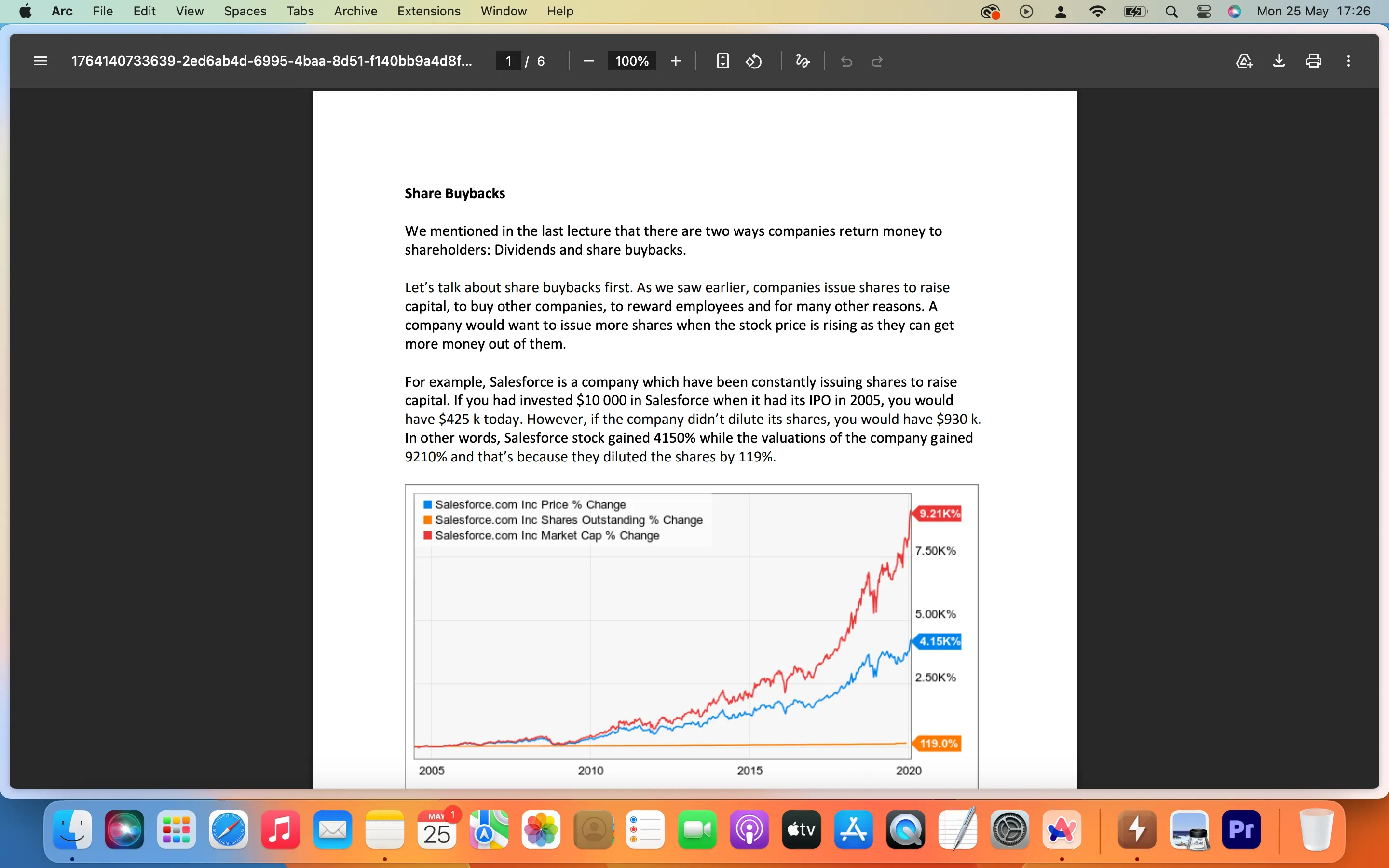Launch Adobe Premiere Pro from the dock

pos(1241,829)
